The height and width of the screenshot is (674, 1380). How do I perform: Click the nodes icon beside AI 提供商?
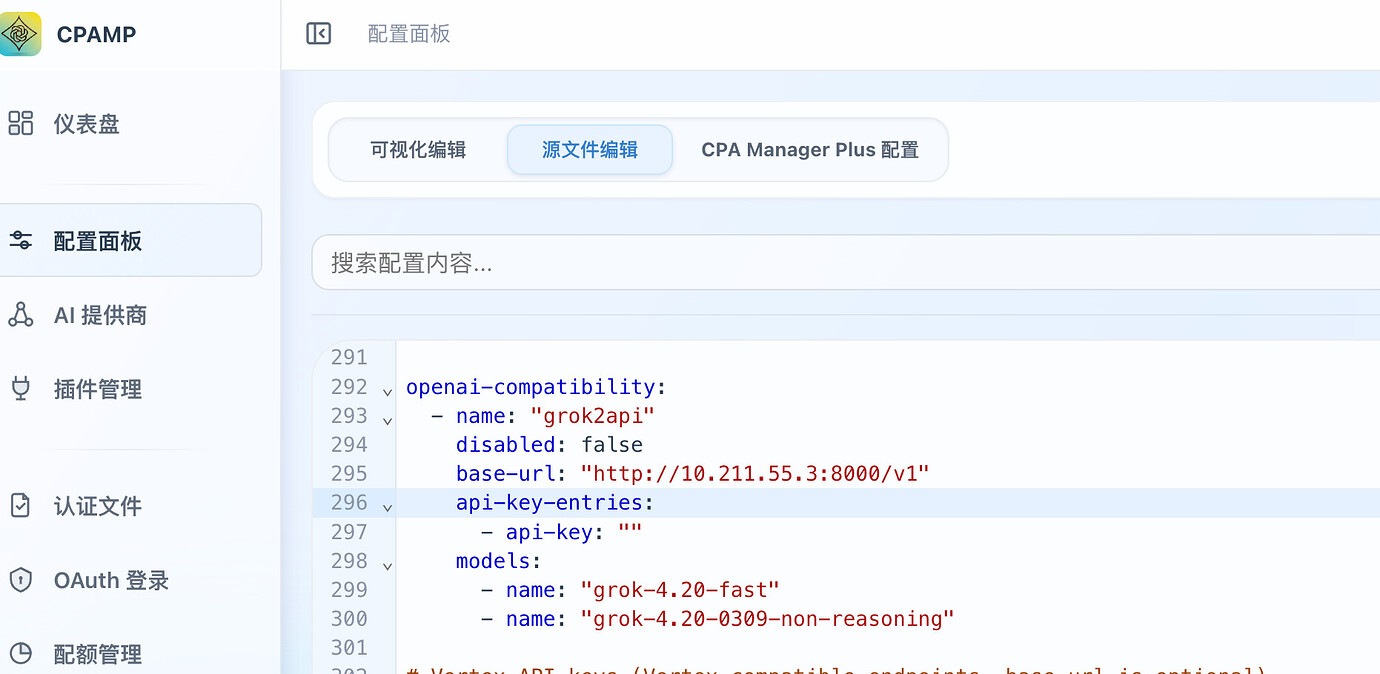click(20, 314)
